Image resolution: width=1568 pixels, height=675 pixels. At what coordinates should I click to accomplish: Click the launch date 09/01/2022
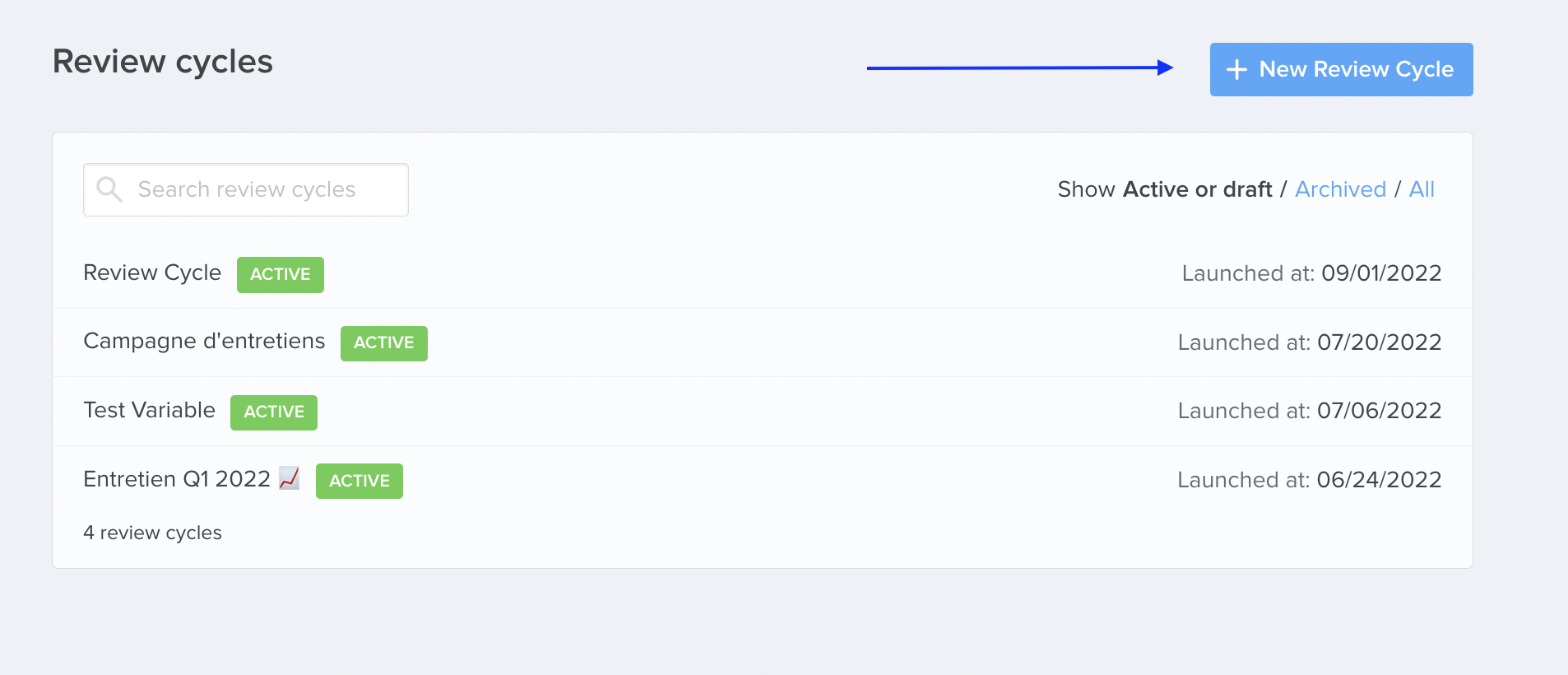[1381, 273]
